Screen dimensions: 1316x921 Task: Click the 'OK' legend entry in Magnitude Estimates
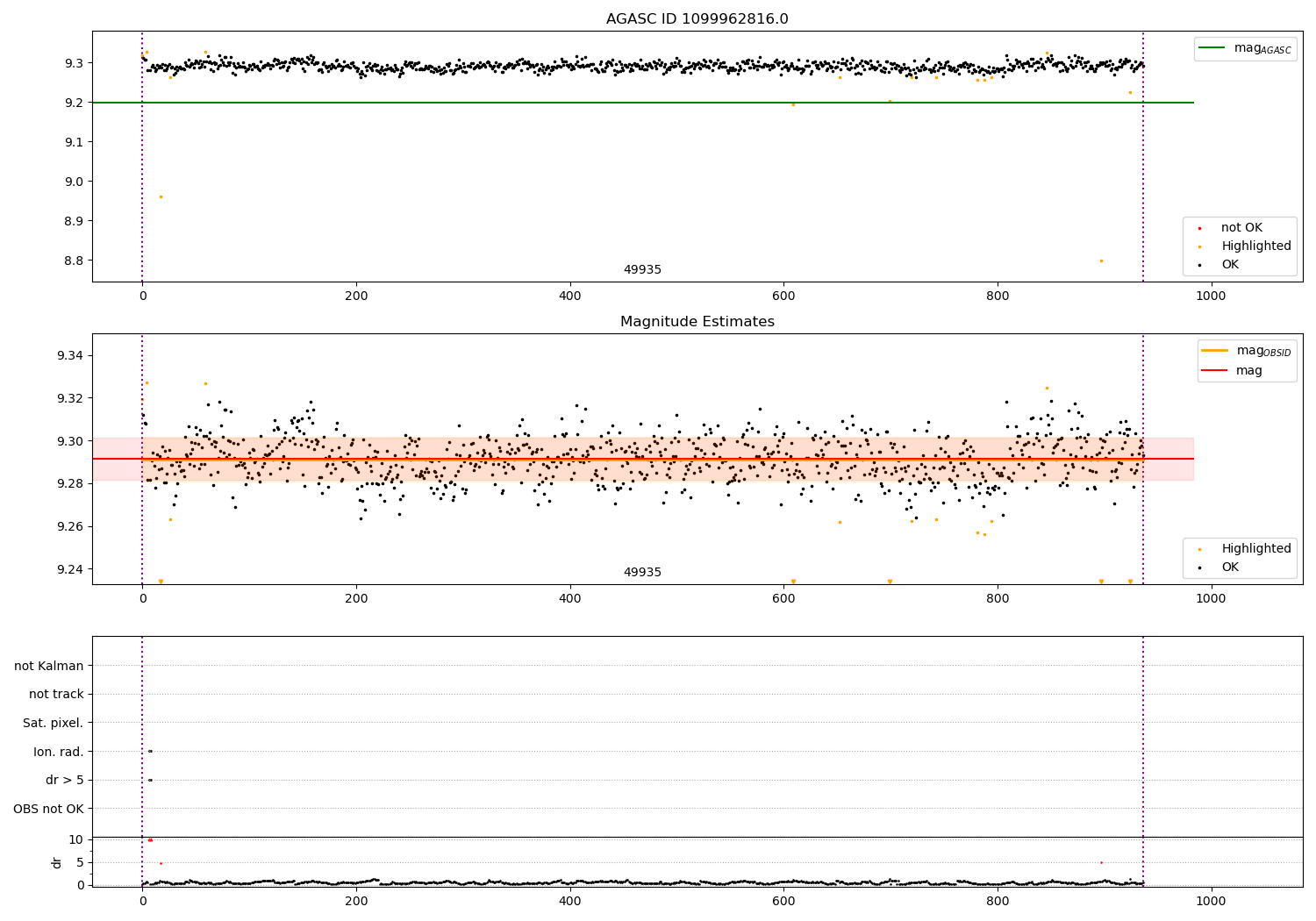pos(1230,568)
